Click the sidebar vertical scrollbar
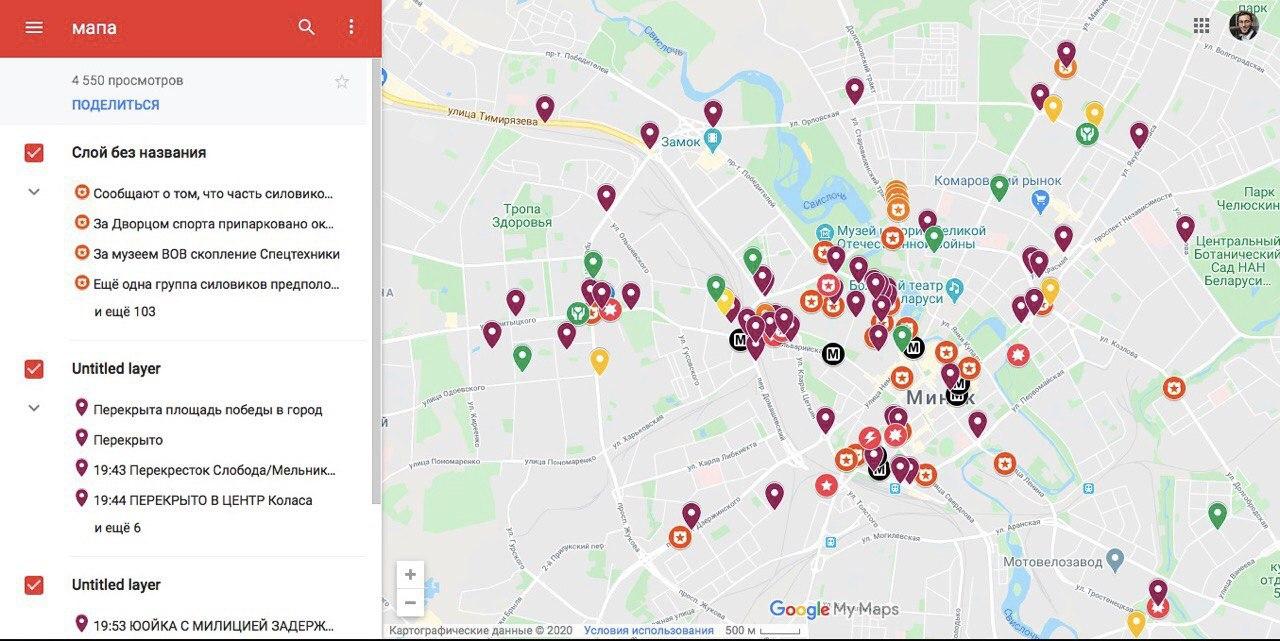 click(x=376, y=280)
